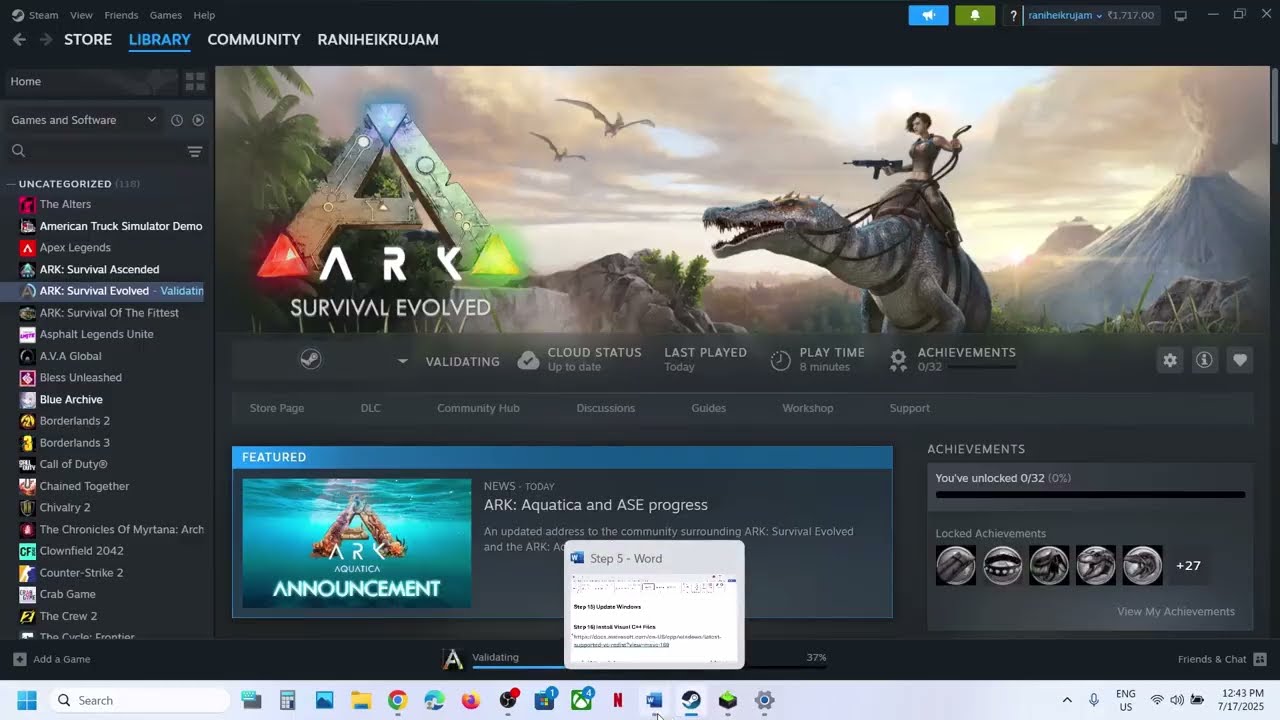Click the validating progress bar at bottom
This screenshot has width=1280, height=720.
click(x=649, y=667)
